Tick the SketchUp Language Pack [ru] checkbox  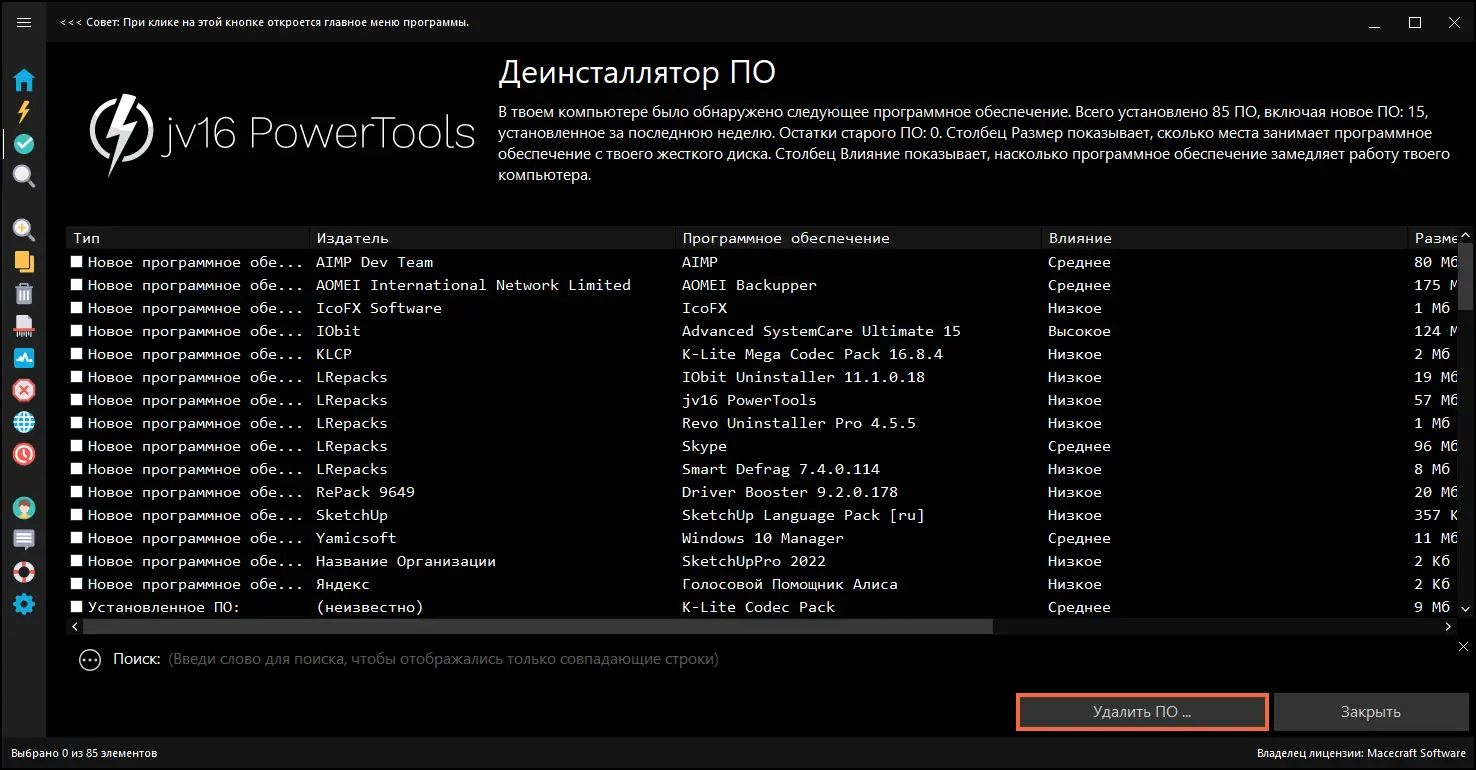77,515
